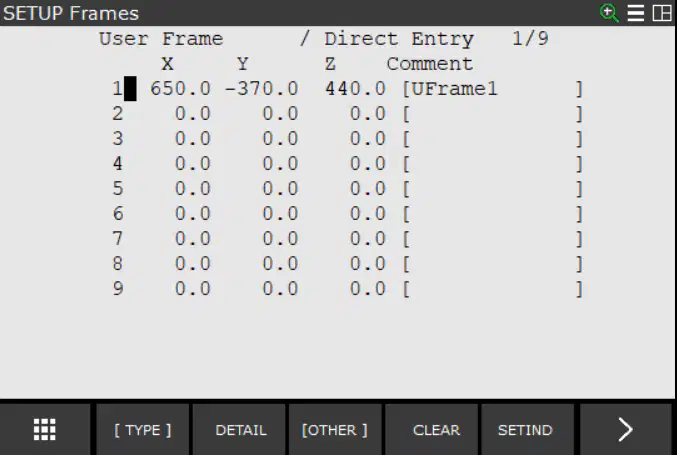Select user frame row 1

[x=347, y=89]
